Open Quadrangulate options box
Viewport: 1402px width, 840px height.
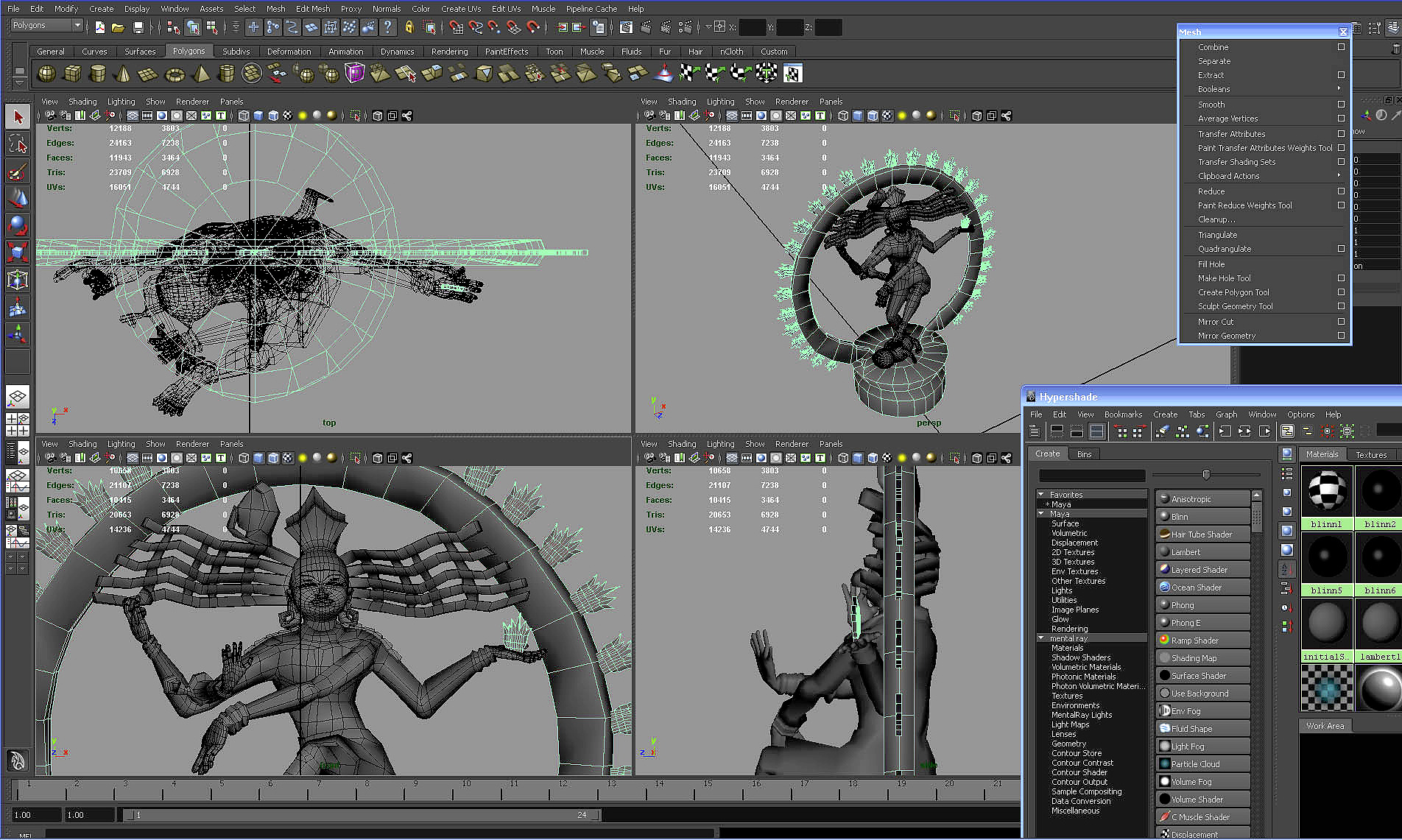pos(1341,248)
